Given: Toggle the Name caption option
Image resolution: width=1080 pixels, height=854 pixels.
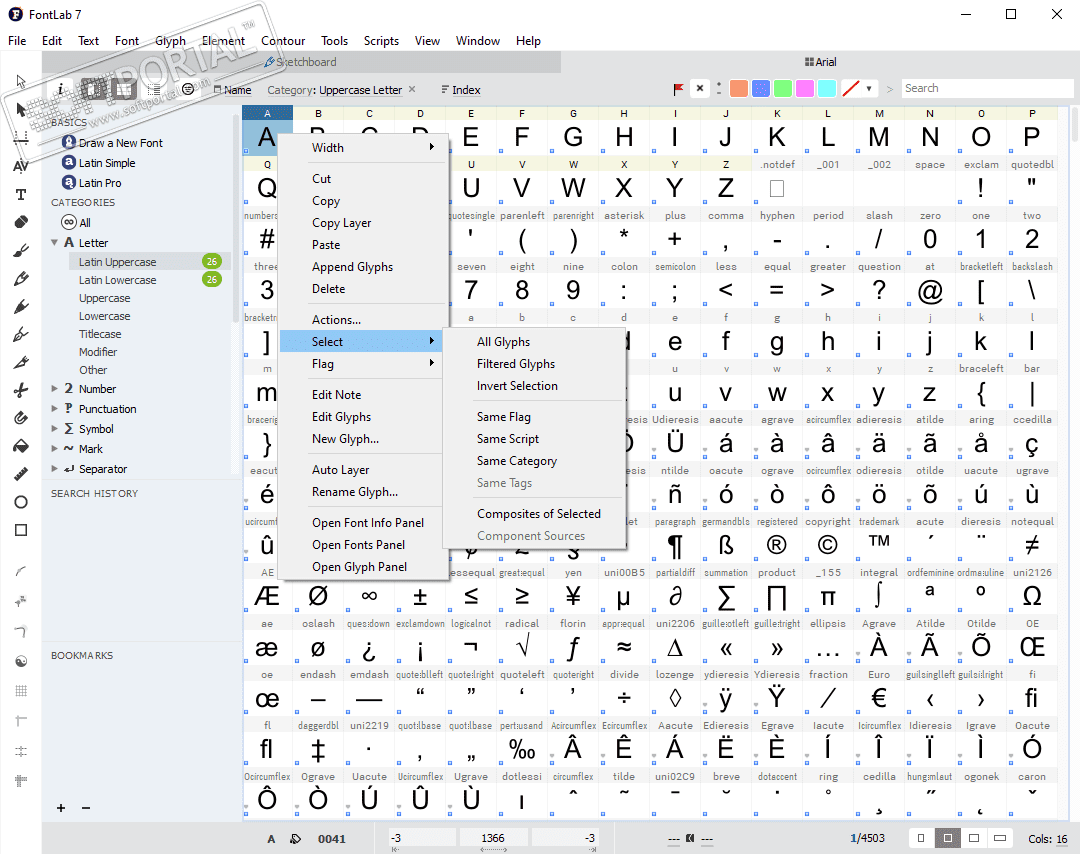Looking at the screenshot, I should tap(232, 90).
